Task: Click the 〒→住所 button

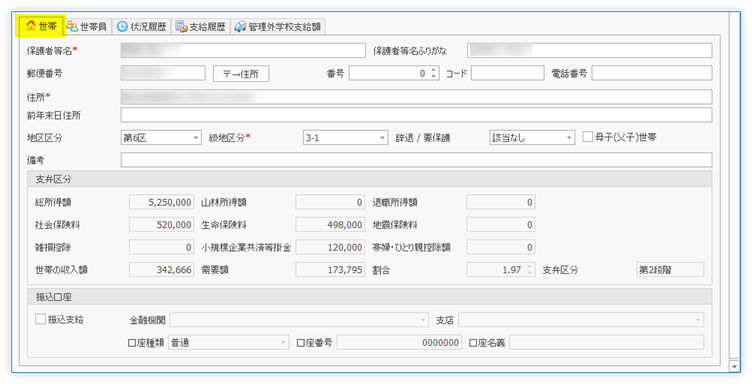Action: tap(241, 73)
